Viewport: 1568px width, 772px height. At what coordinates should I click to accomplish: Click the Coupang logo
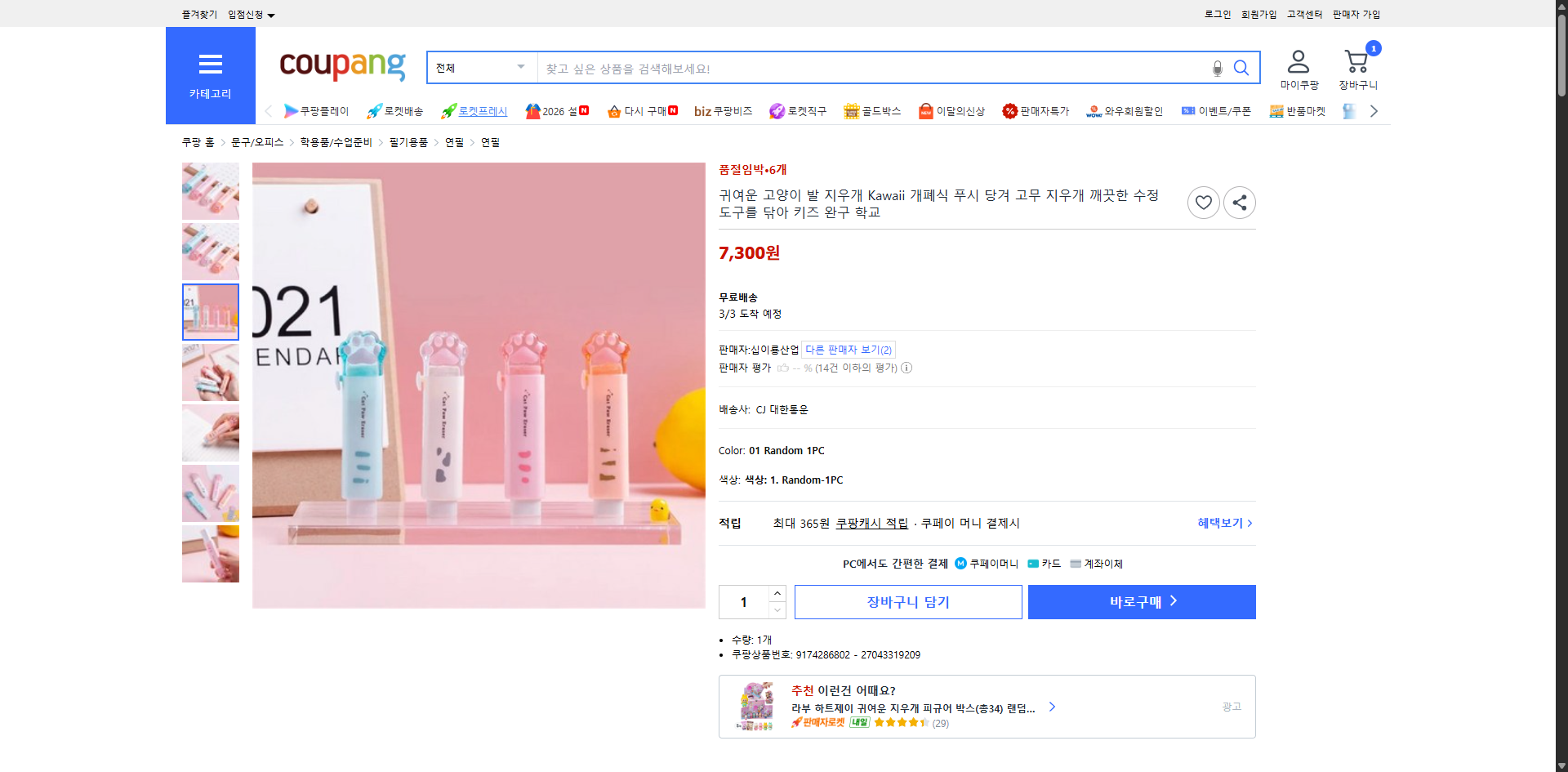342,67
